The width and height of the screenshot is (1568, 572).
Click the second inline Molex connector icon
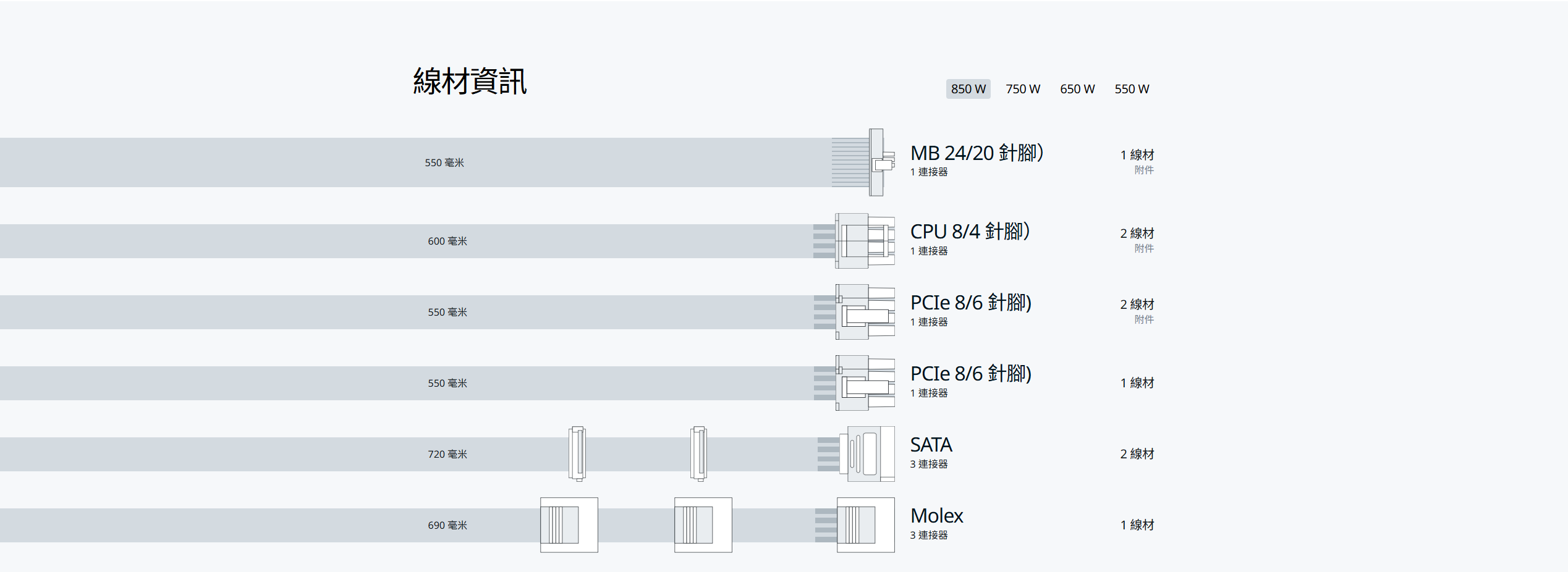click(703, 525)
